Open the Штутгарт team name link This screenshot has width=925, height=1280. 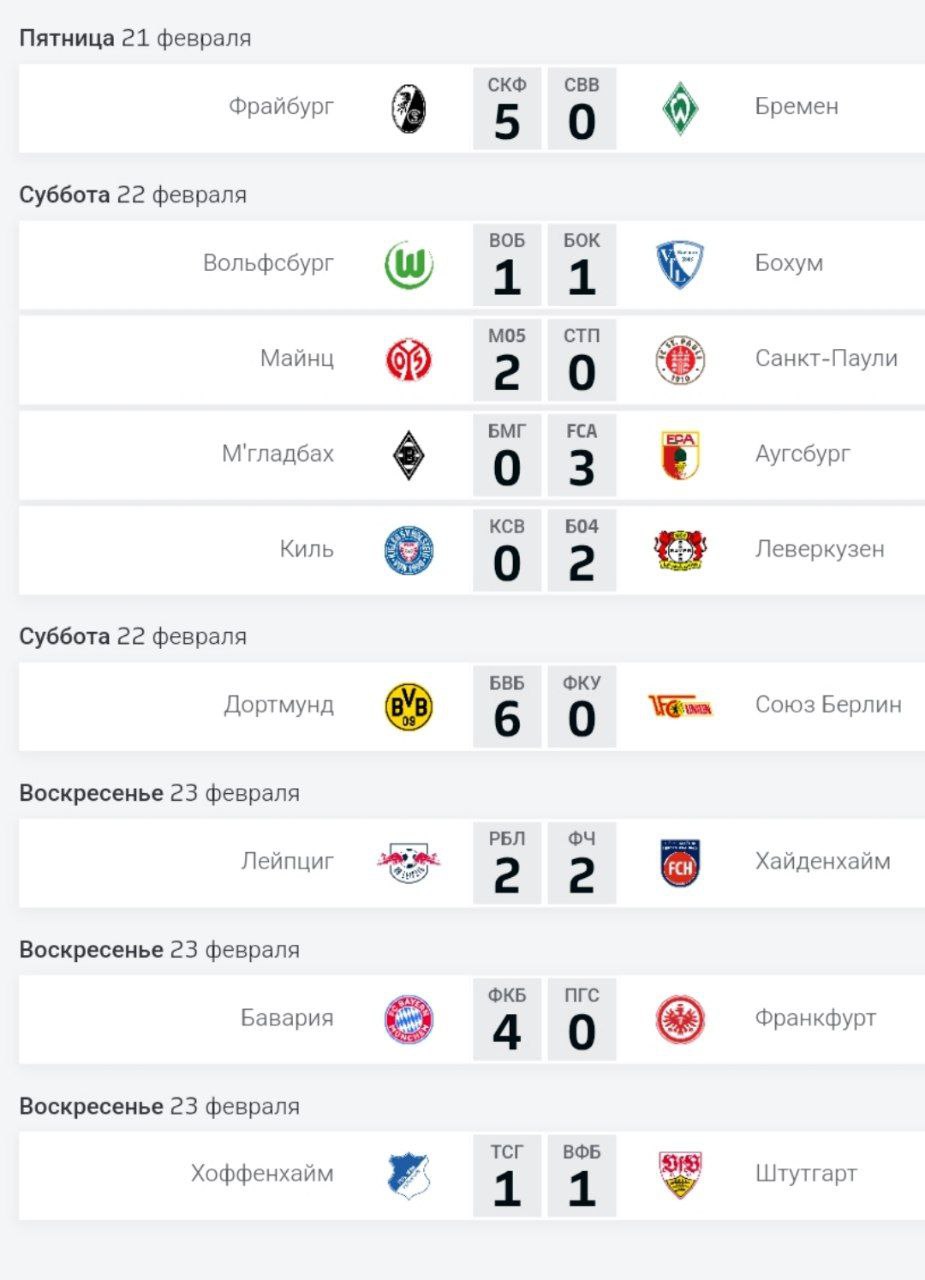click(x=806, y=1174)
